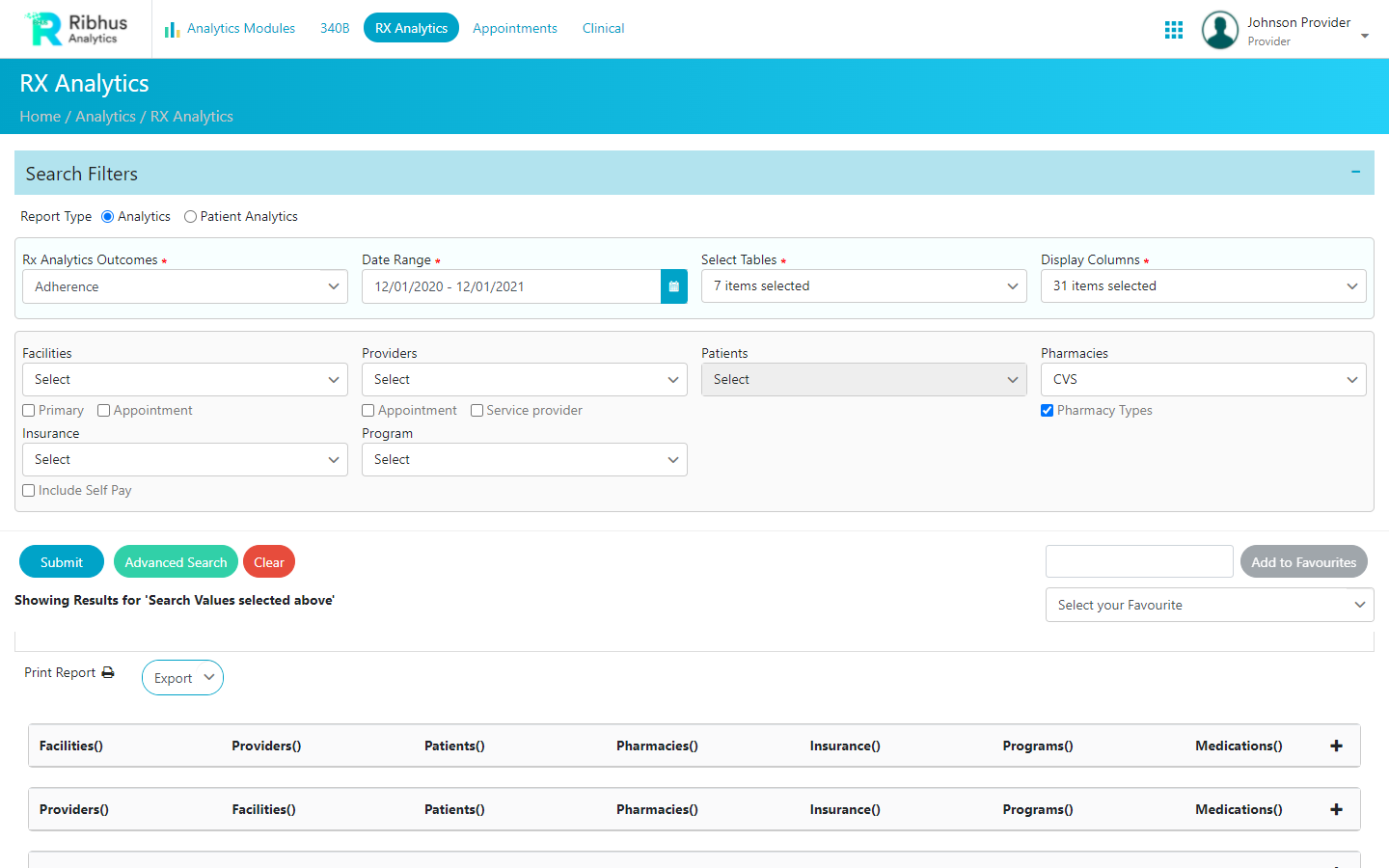The image size is (1389, 868).
Task: Select the Patient Analytics radio button
Action: click(x=190, y=217)
